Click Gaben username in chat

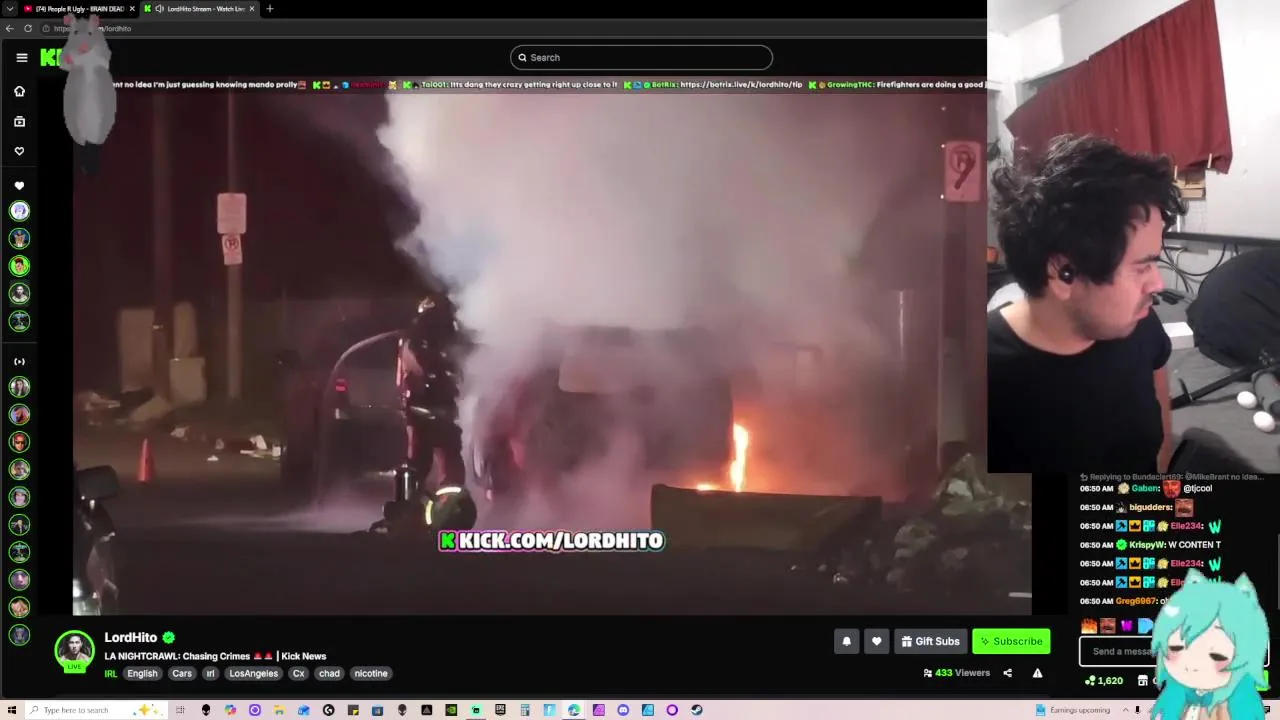[x=1145, y=488]
